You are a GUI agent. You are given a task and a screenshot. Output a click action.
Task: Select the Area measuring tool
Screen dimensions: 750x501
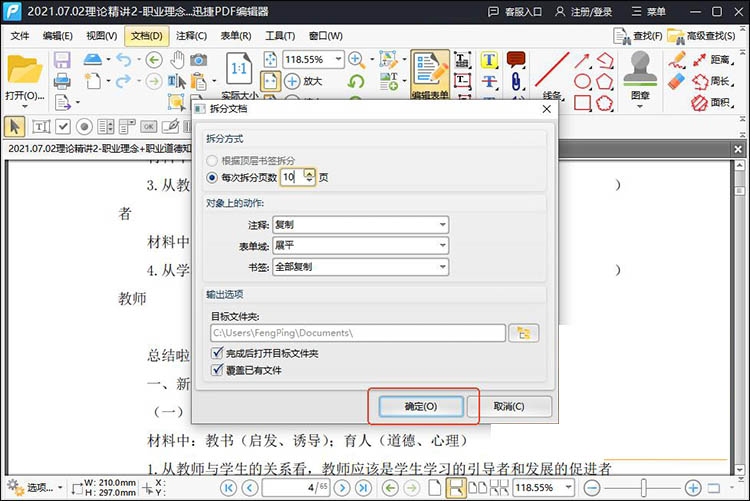(714, 102)
